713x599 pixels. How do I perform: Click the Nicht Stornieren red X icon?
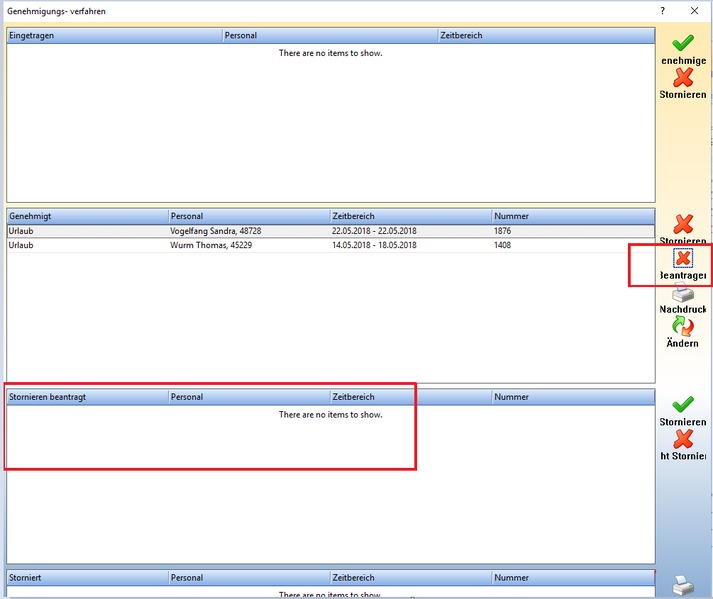683,439
